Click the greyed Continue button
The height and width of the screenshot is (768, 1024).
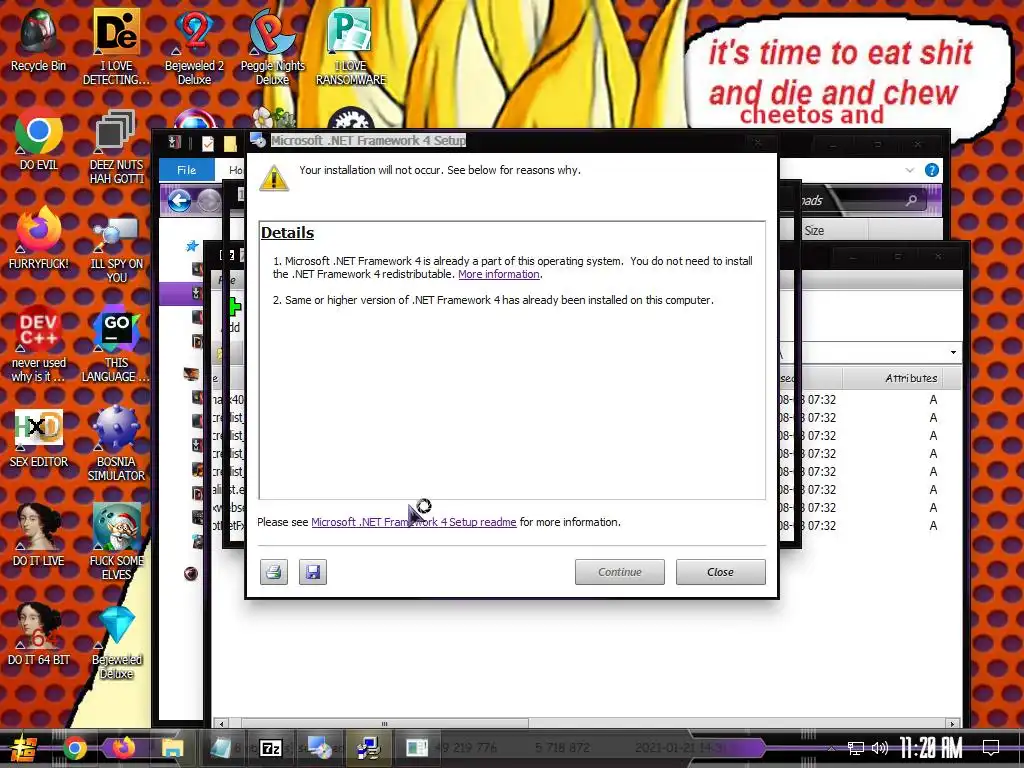point(620,572)
